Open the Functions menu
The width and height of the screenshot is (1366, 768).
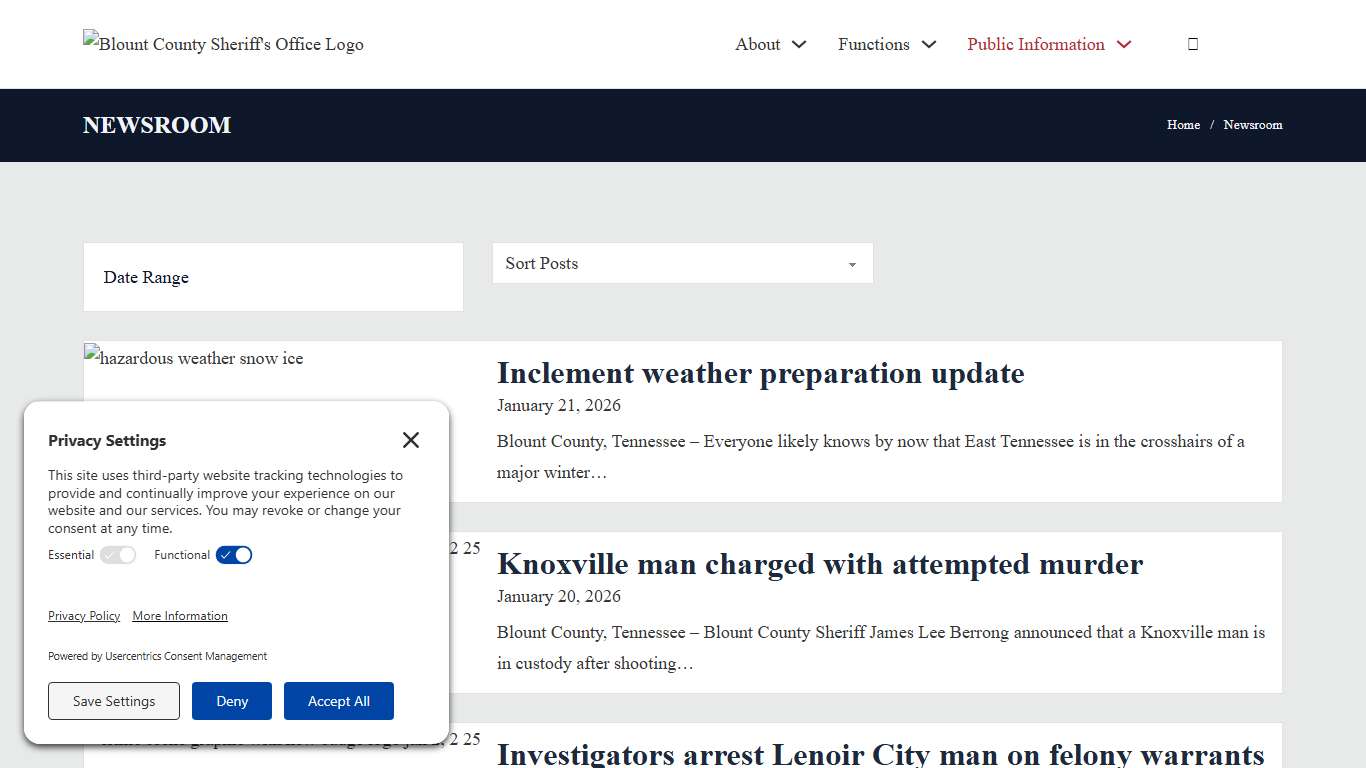[872, 44]
